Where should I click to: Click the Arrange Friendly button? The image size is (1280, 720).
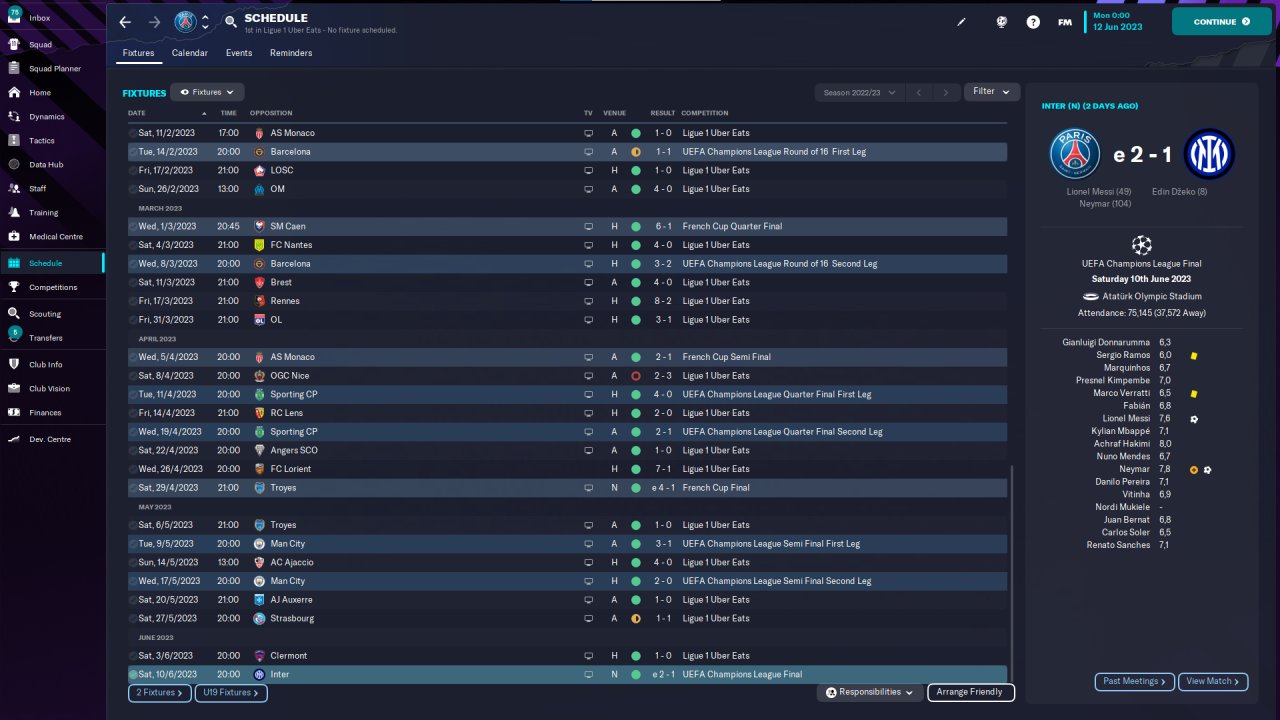[971, 692]
